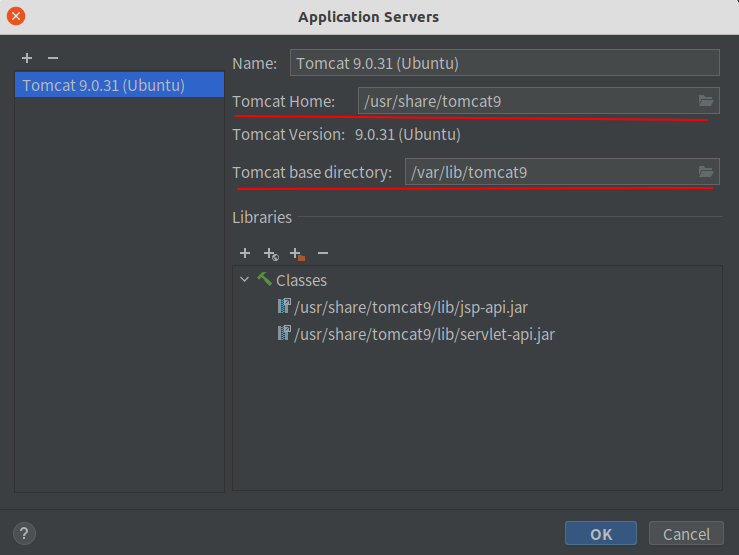Image resolution: width=739 pixels, height=555 pixels.
Task: Select the Classes node
Action: (301, 280)
